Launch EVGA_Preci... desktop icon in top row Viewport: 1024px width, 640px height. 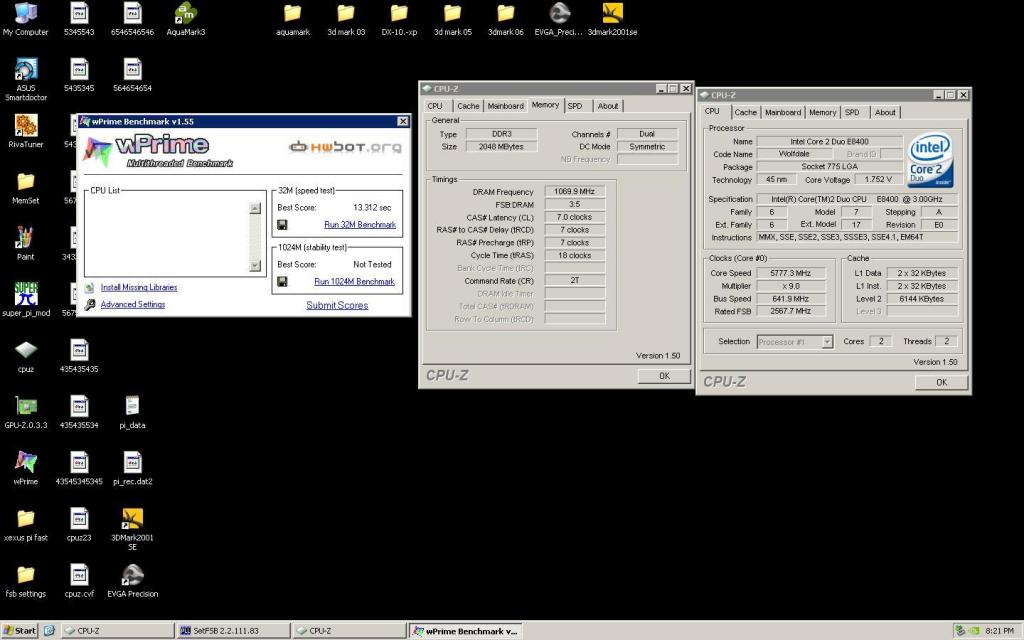point(558,19)
